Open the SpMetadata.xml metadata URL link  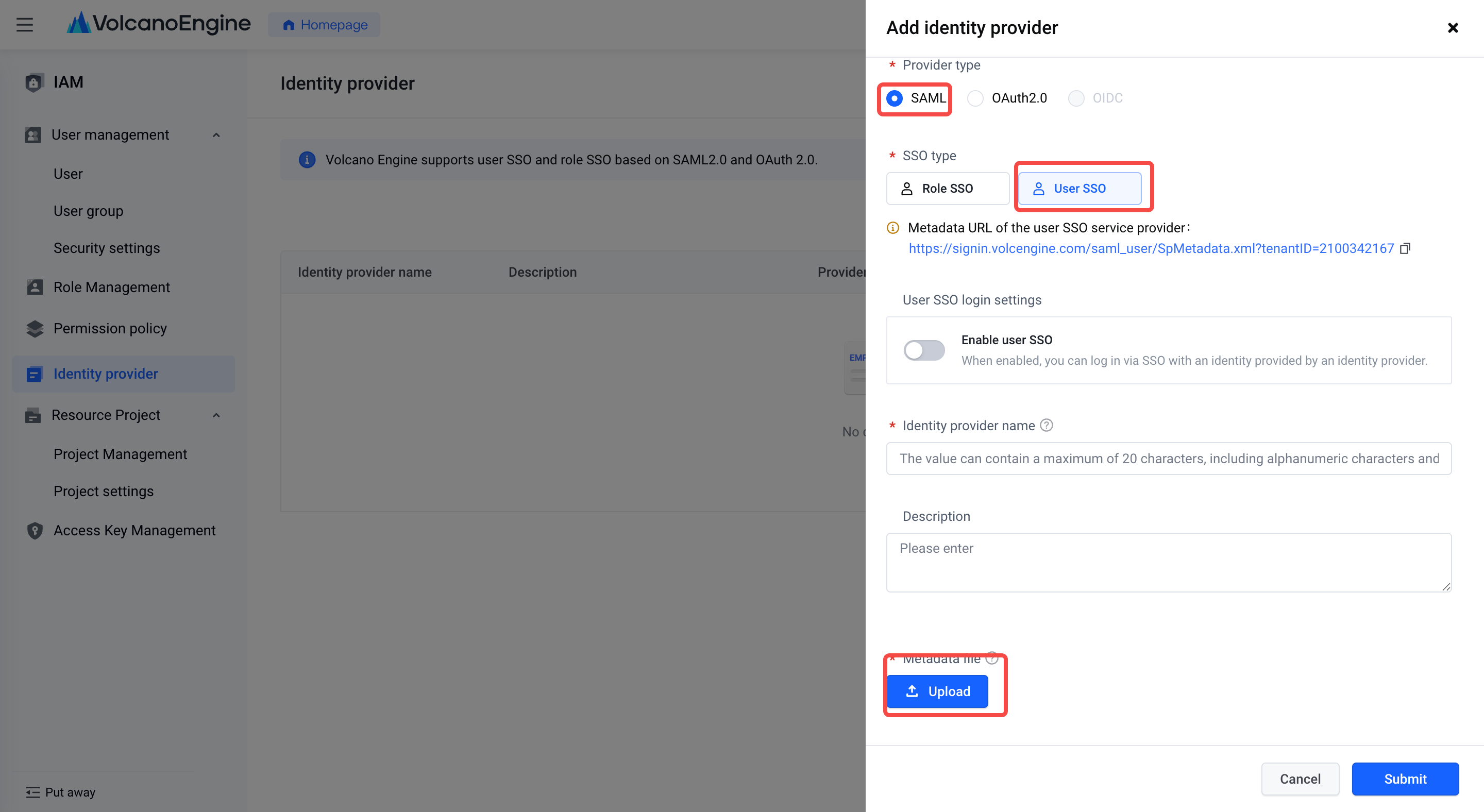tap(1151, 248)
